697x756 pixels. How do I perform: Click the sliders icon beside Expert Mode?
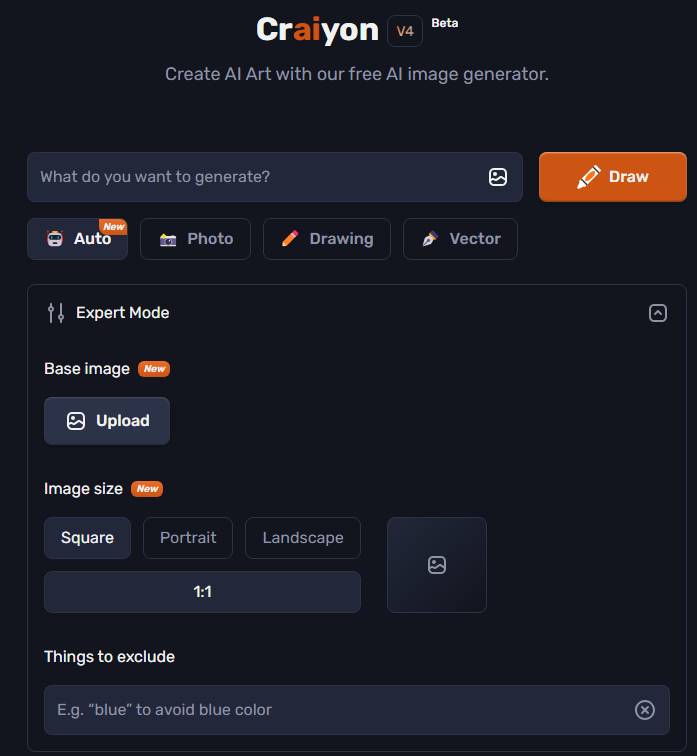click(56, 313)
